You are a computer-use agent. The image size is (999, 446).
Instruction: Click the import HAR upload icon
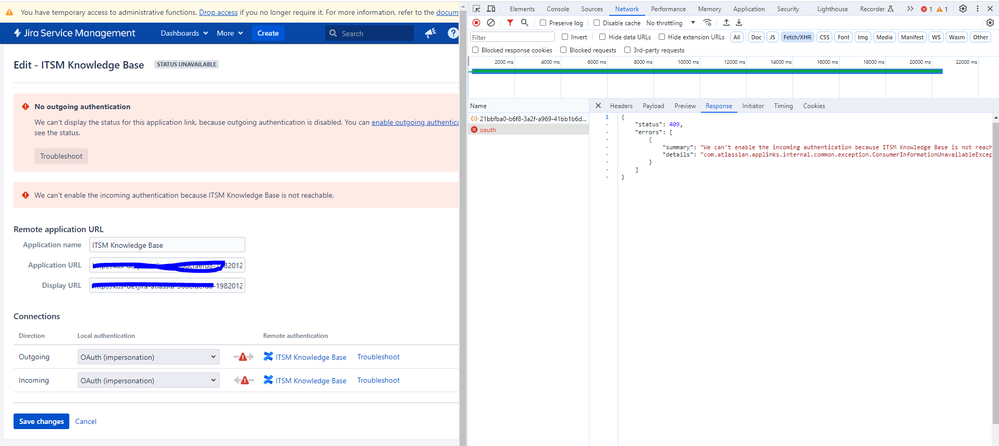[726, 22]
